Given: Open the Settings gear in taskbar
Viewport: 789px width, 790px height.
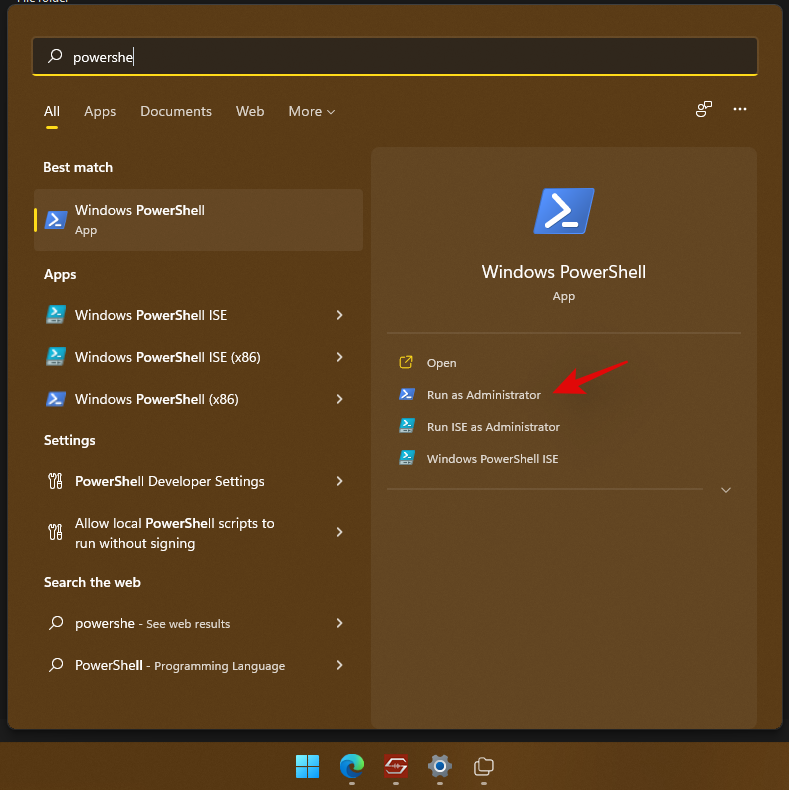Looking at the screenshot, I should point(439,767).
